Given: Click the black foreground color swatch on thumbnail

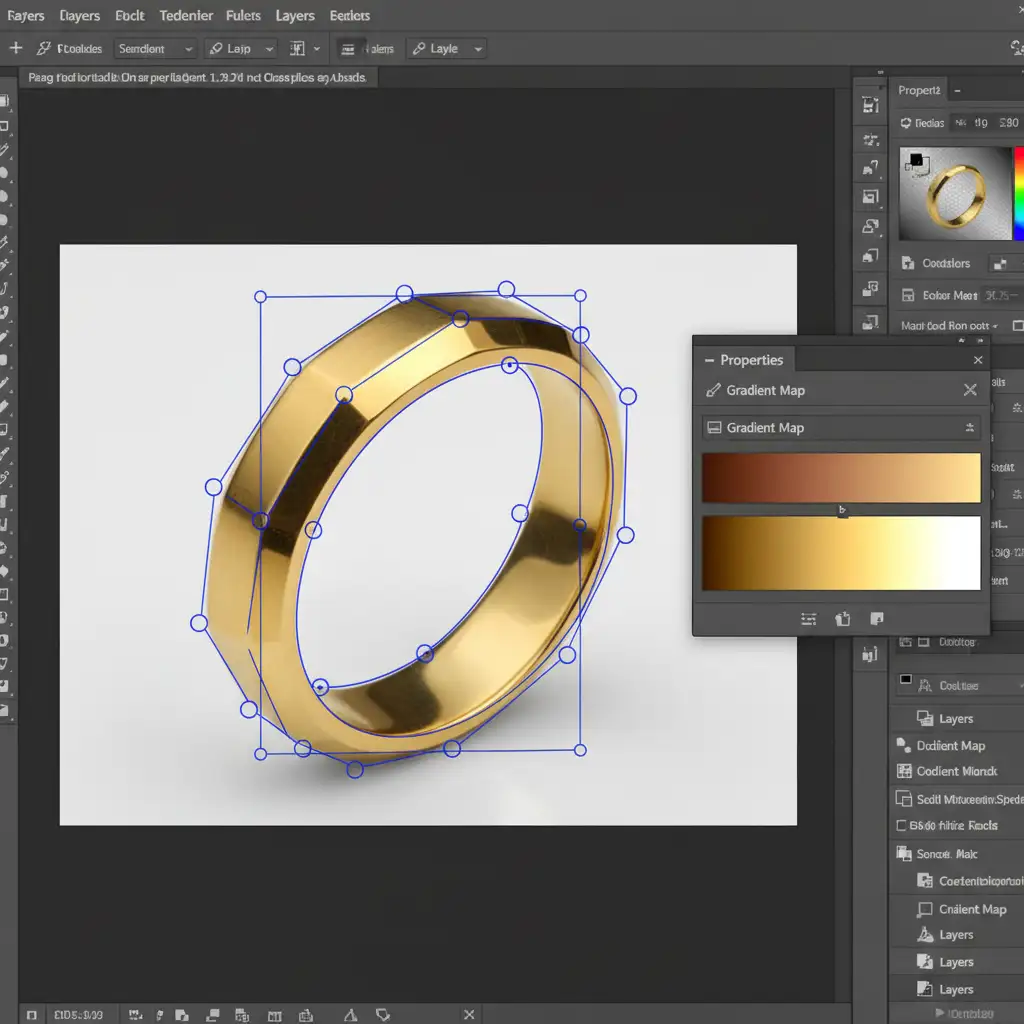Looking at the screenshot, I should click(914, 160).
